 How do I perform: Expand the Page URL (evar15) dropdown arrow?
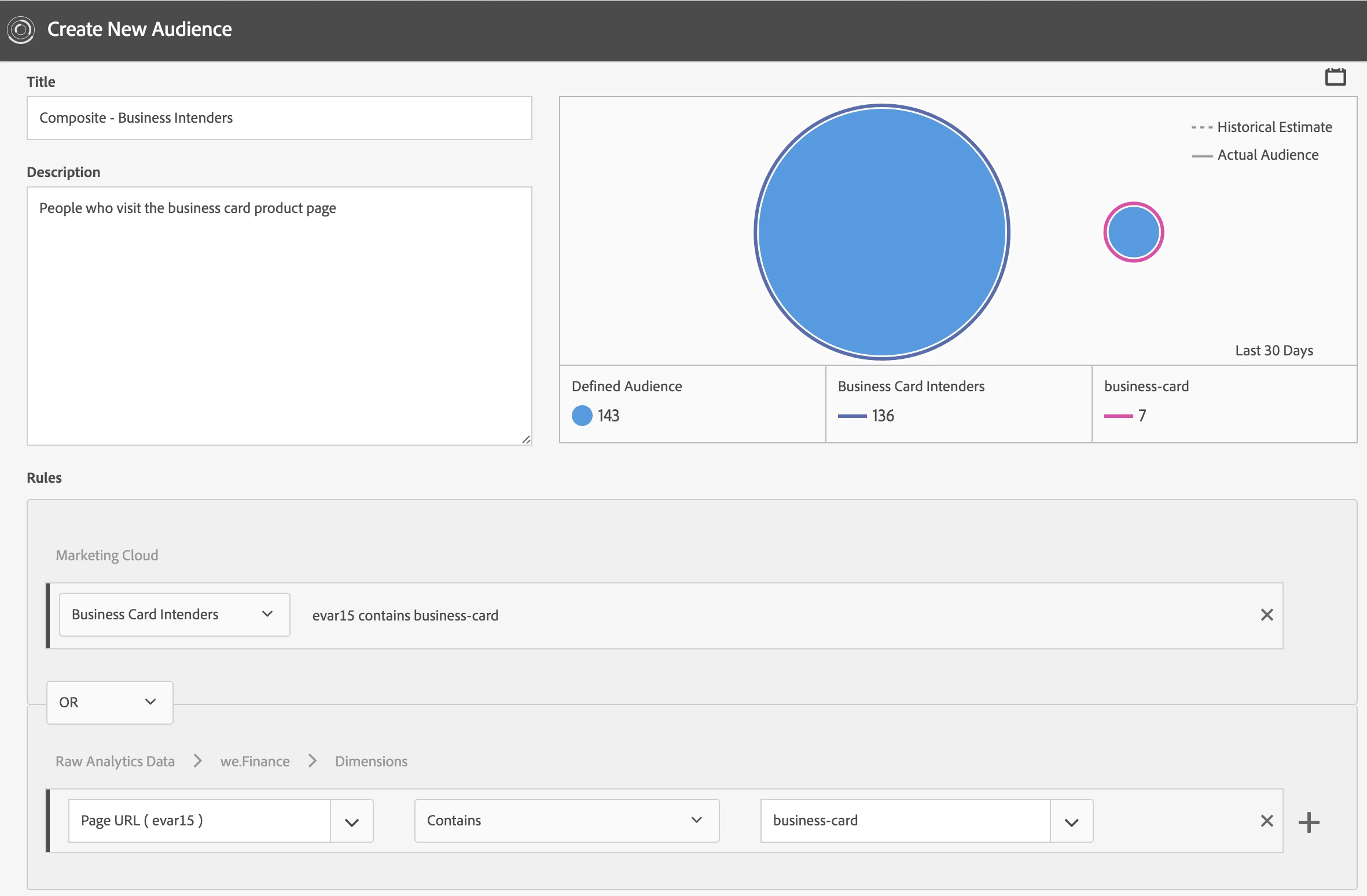click(352, 822)
